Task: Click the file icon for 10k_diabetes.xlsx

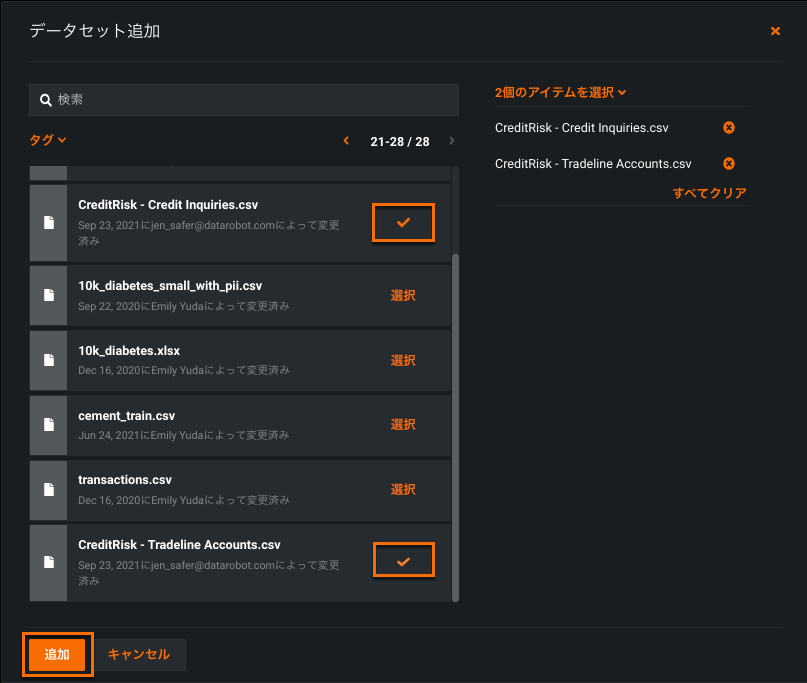Action: pos(48,360)
